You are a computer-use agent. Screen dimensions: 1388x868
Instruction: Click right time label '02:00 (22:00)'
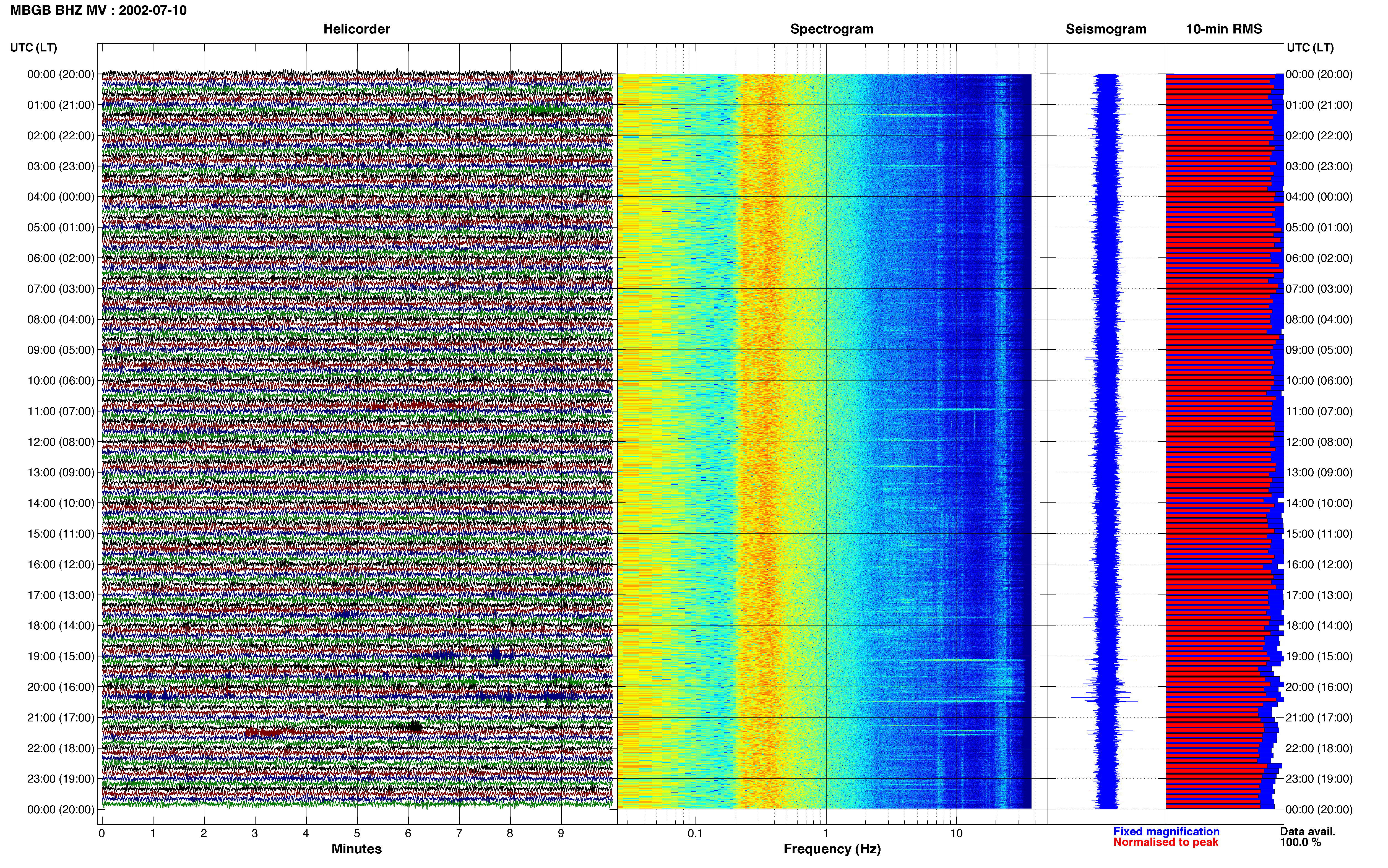[1319, 135]
